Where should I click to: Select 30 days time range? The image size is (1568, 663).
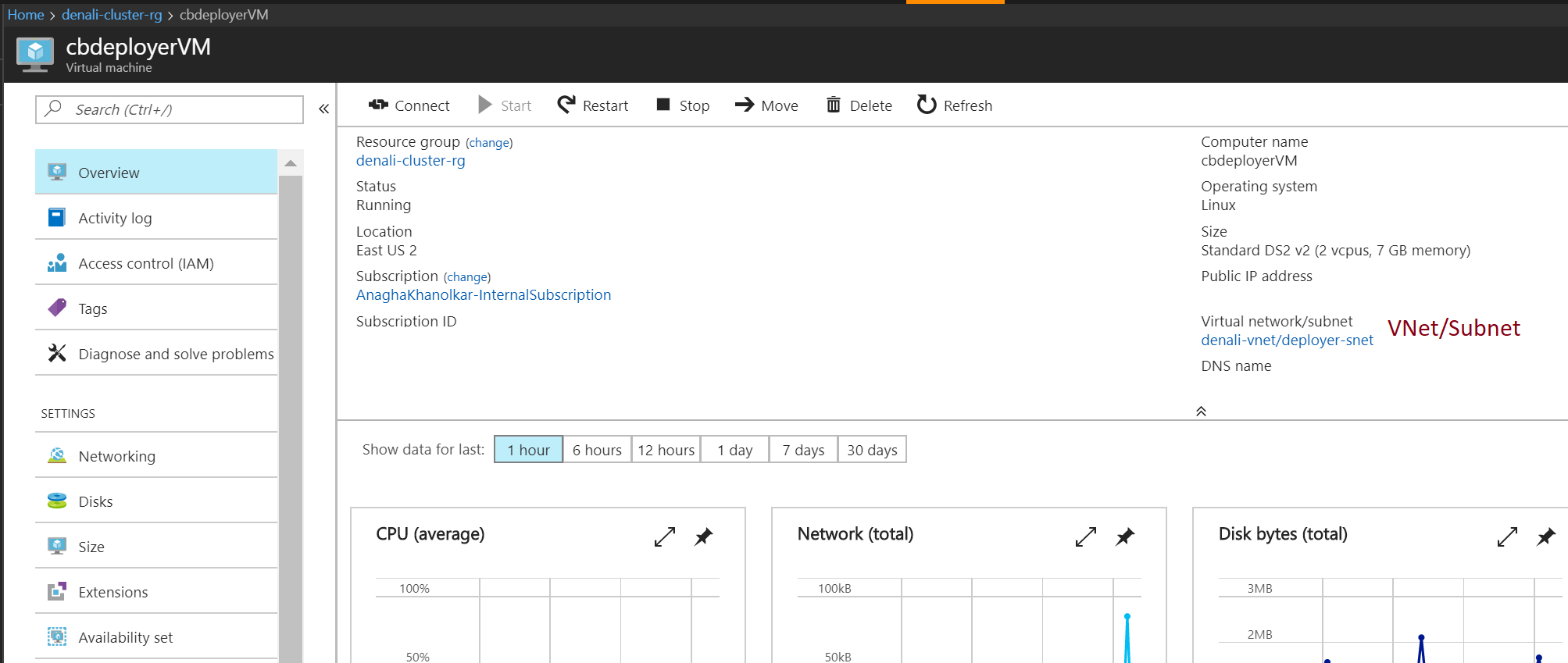[872, 450]
